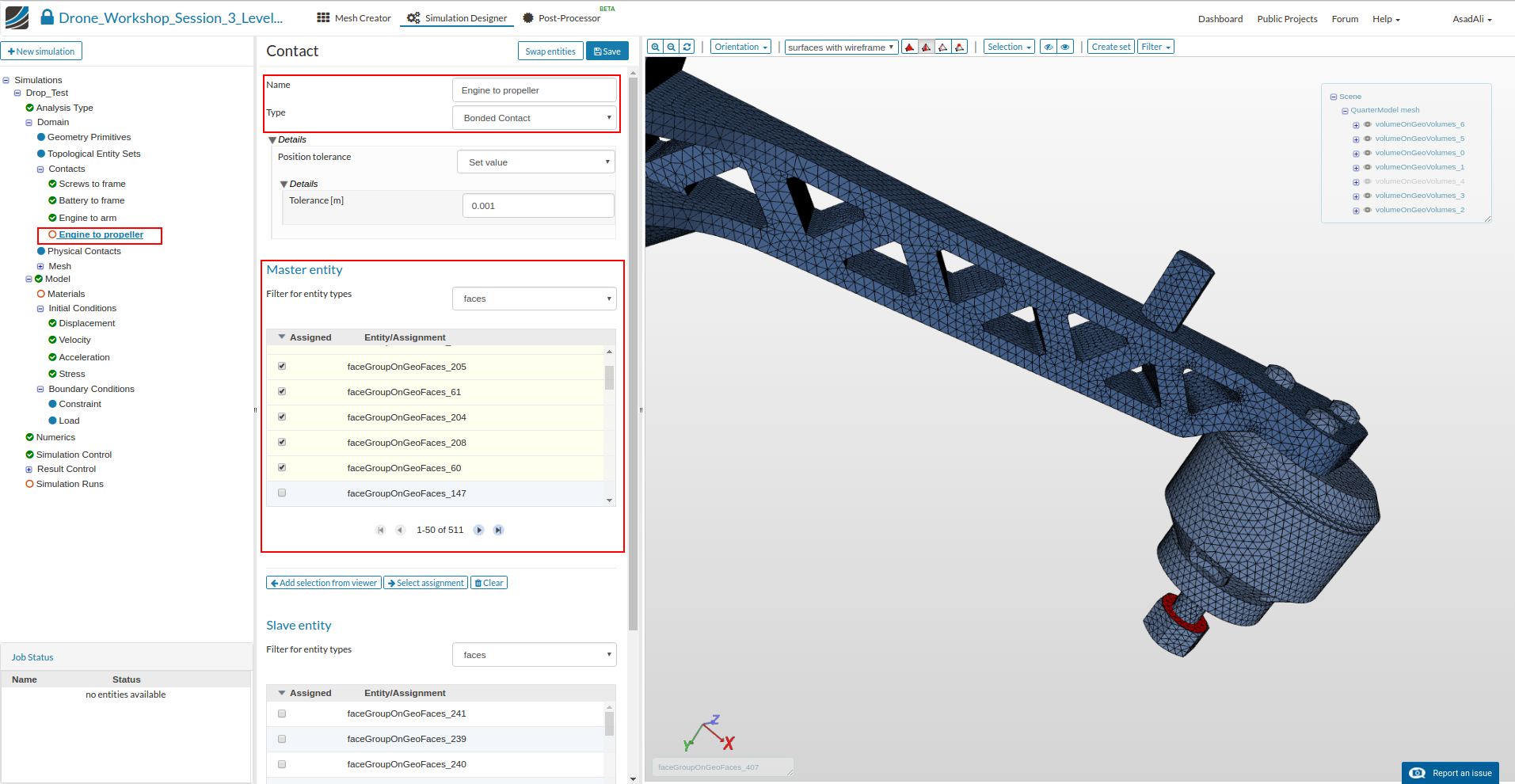
Task: Expand the Mesh tree node
Action: click(40, 267)
